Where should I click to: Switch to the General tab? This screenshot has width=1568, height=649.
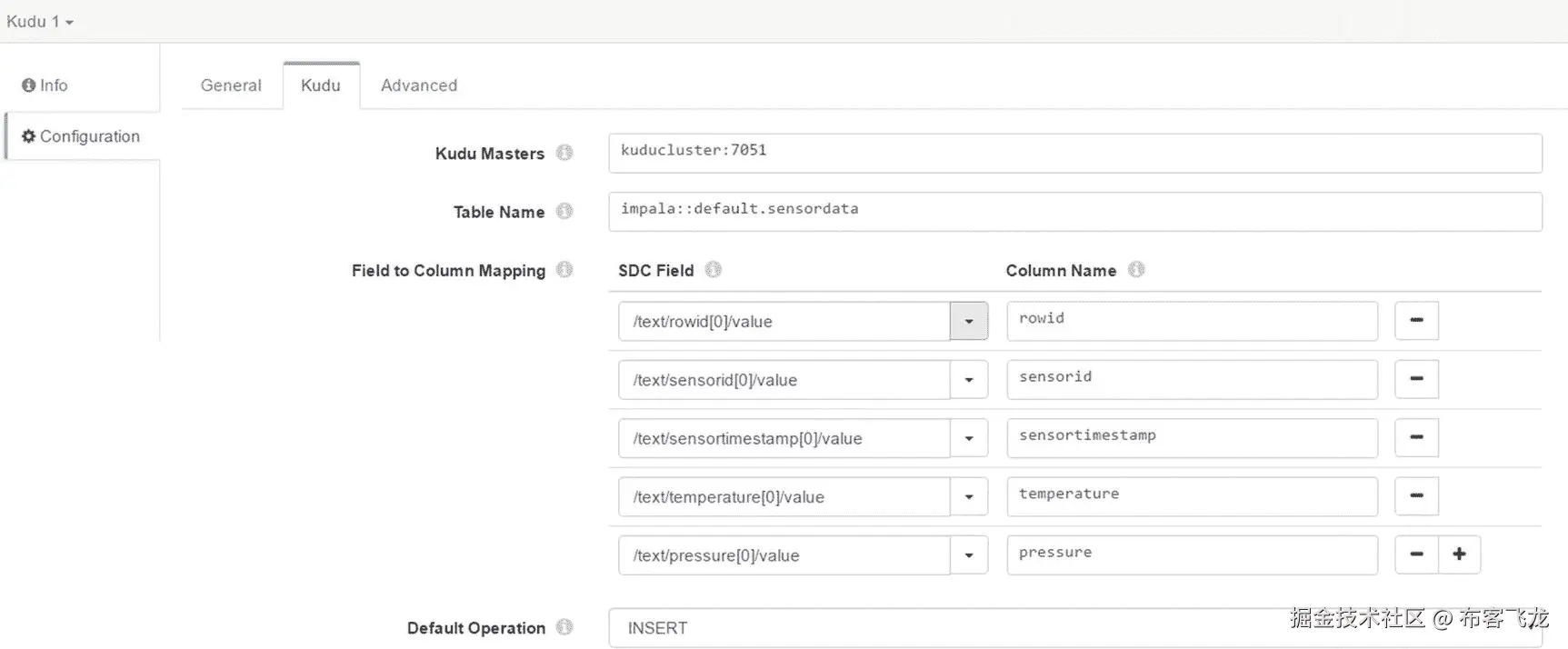[x=231, y=85]
